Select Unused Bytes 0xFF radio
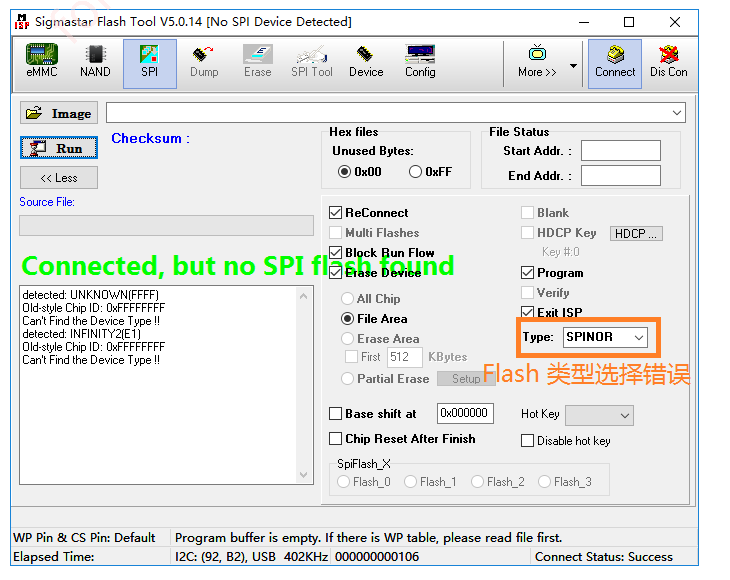This screenshot has height=580, width=730. pos(415,172)
